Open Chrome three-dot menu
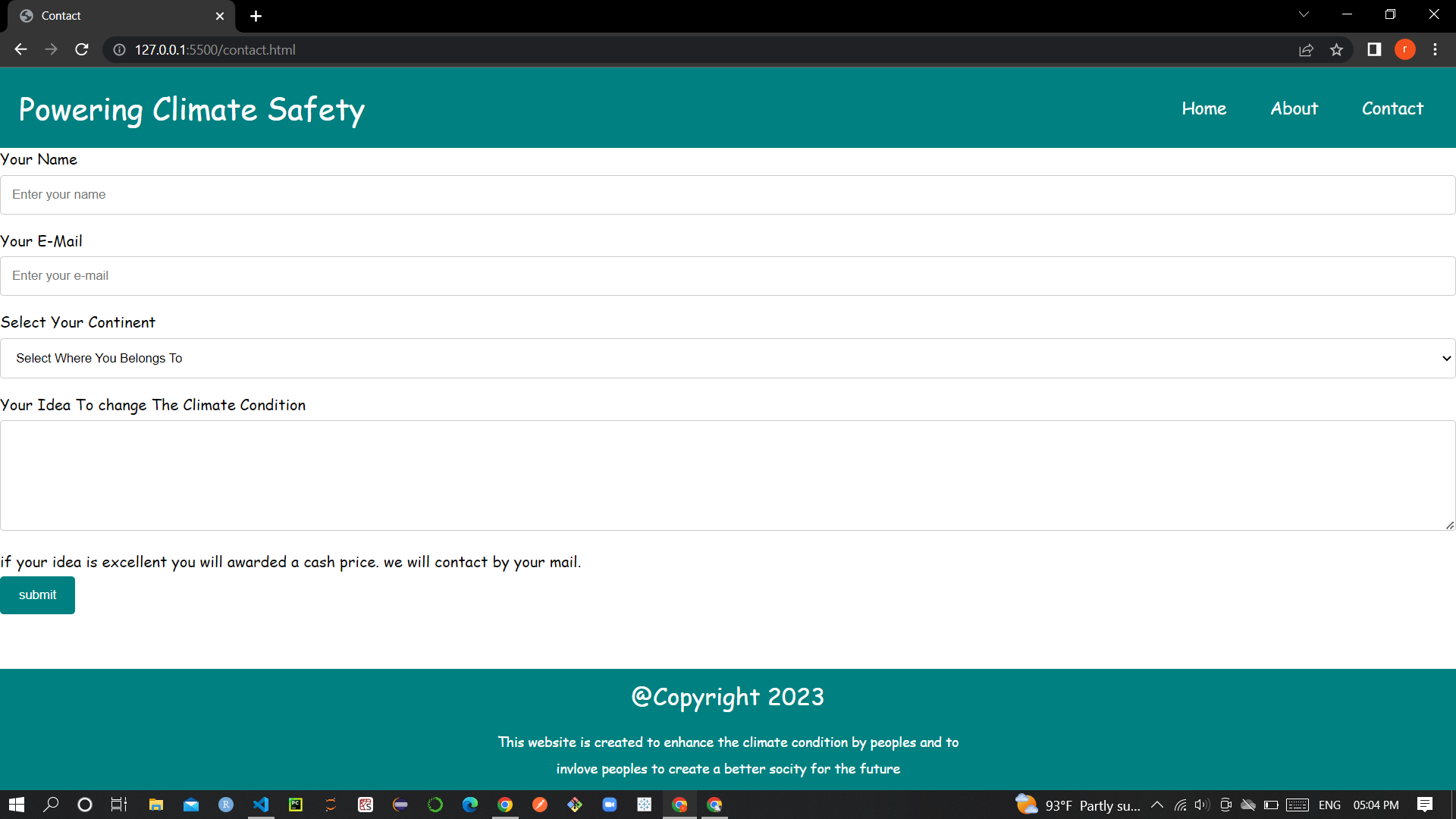Image resolution: width=1456 pixels, height=819 pixels. point(1435,49)
